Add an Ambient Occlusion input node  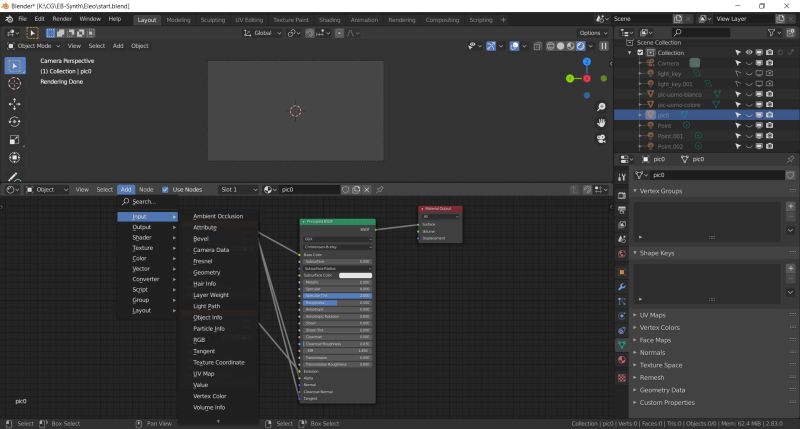(x=218, y=216)
